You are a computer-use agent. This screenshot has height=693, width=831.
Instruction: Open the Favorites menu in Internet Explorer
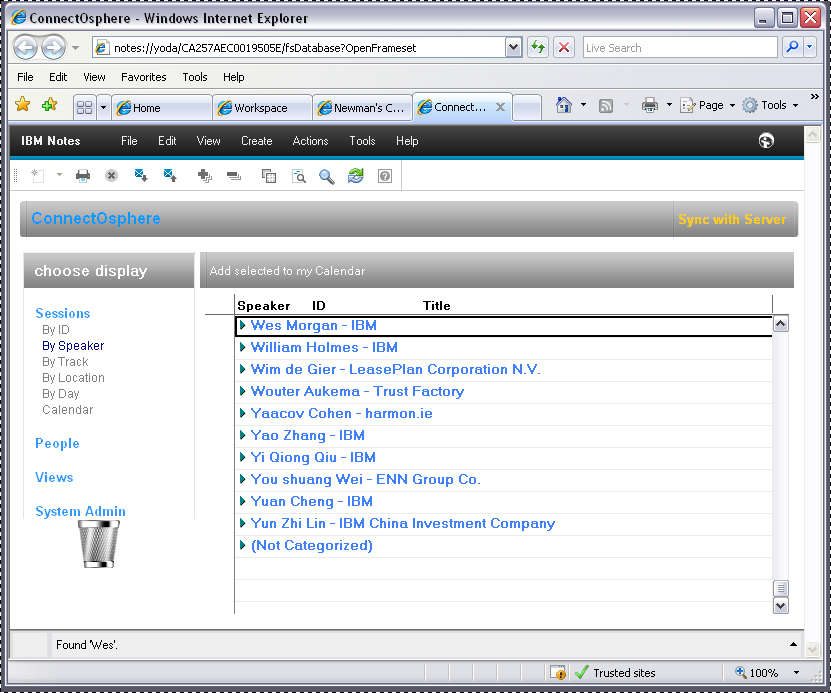point(143,77)
